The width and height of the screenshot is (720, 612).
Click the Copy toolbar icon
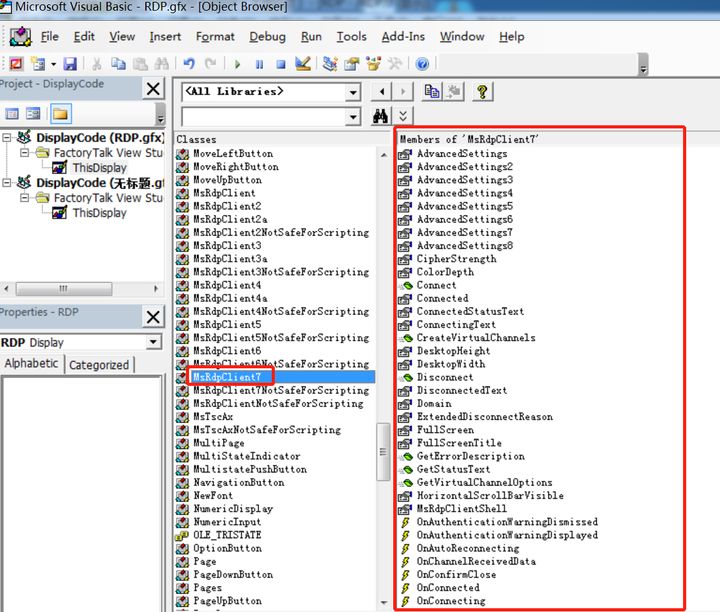pos(118,64)
